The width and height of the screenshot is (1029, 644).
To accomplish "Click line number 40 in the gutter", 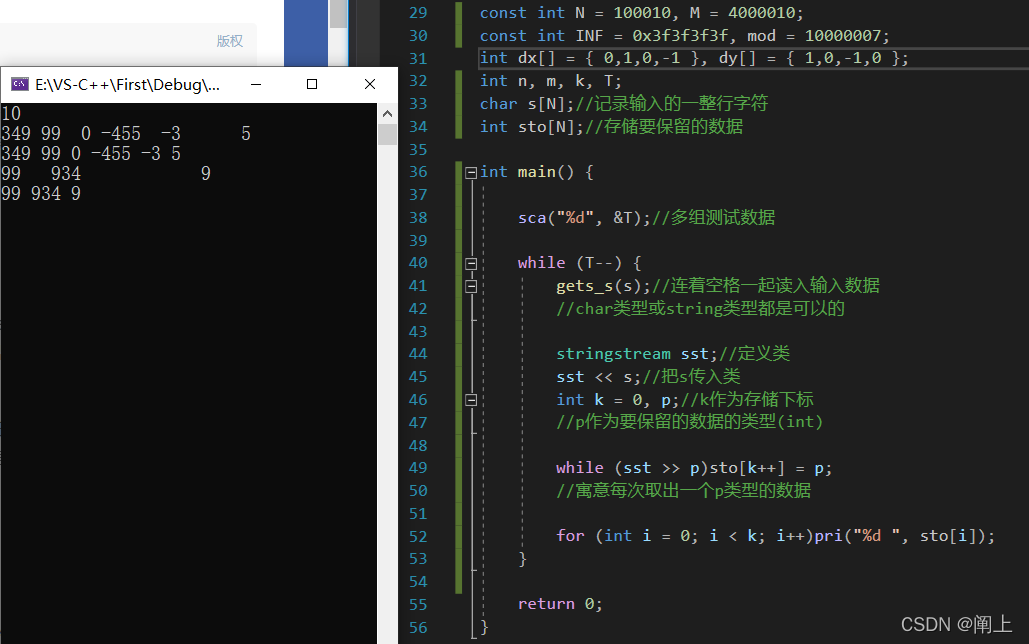I will (418, 263).
